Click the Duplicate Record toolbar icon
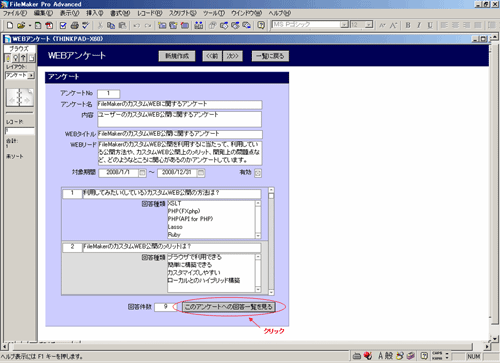 [173, 25]
